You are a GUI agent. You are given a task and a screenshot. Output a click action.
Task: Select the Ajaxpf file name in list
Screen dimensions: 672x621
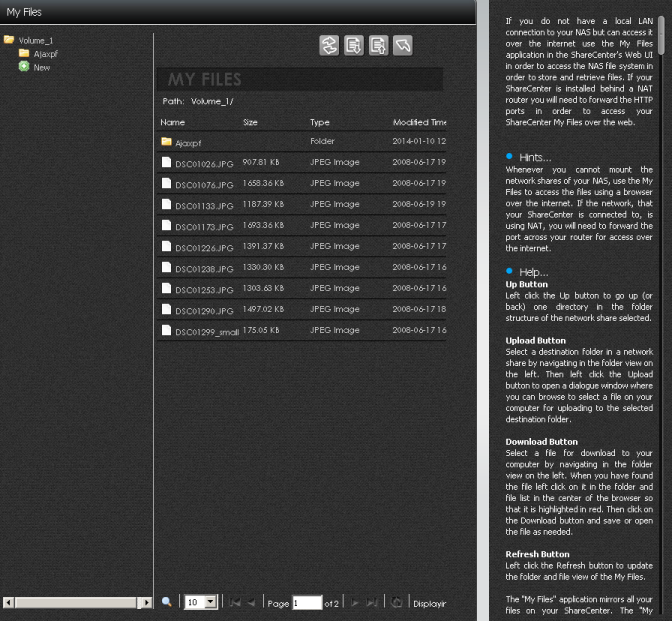point(188,143)
